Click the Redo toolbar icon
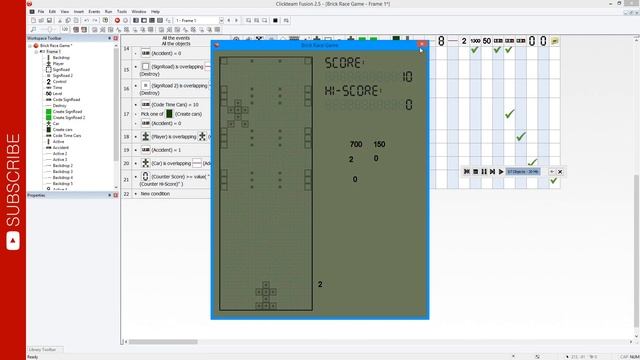The image size is (640, 360). pyautogui.click(x=95, y=20)
